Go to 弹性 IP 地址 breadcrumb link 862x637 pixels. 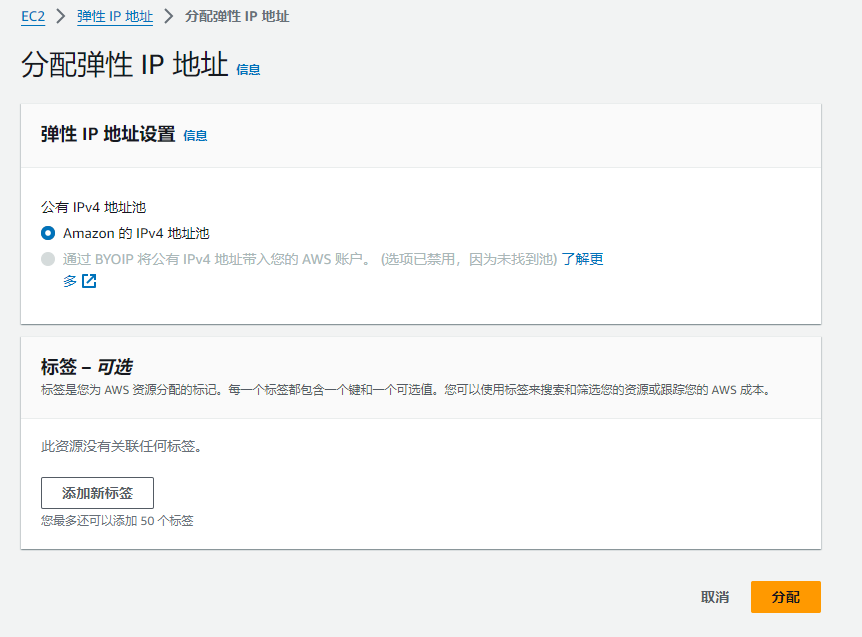tap(115, 16)
